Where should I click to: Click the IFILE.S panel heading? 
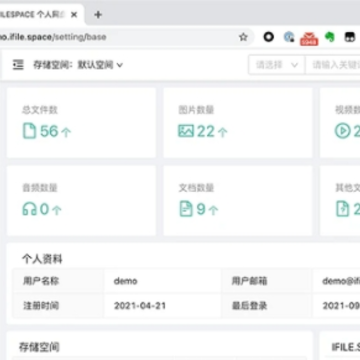tap(346, 347)
